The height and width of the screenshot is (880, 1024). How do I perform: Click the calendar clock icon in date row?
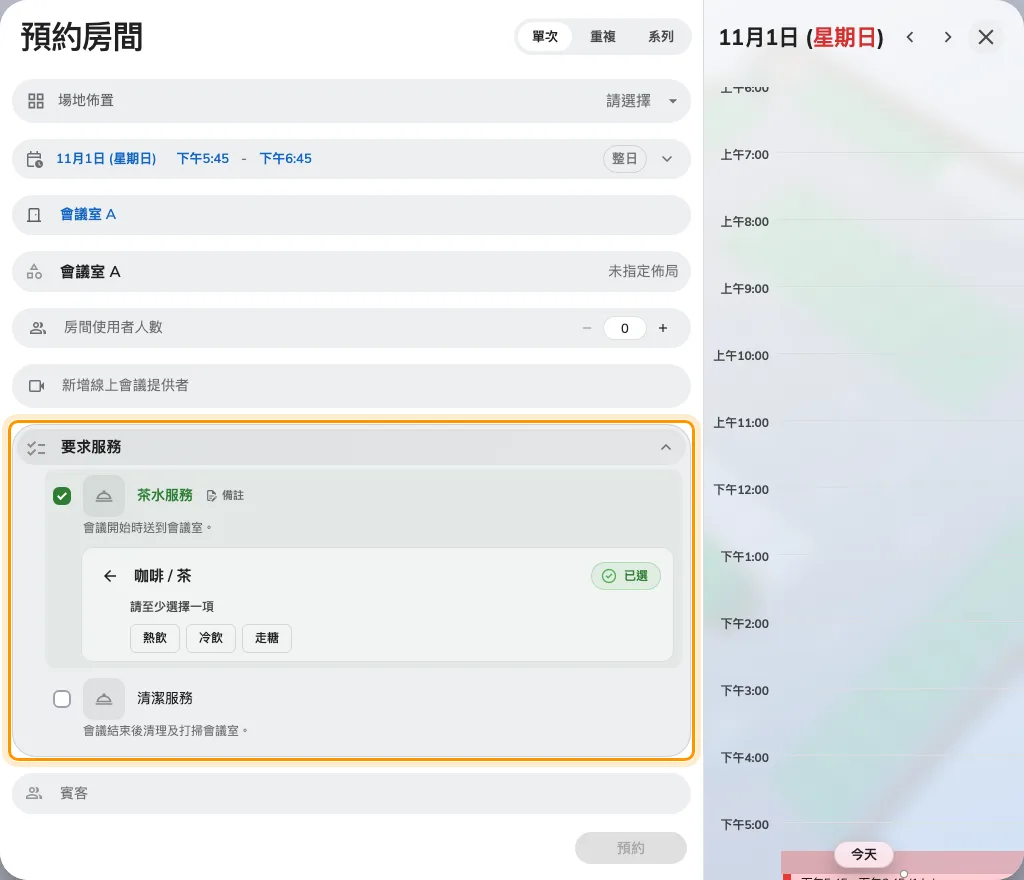(x=35, y=159)
